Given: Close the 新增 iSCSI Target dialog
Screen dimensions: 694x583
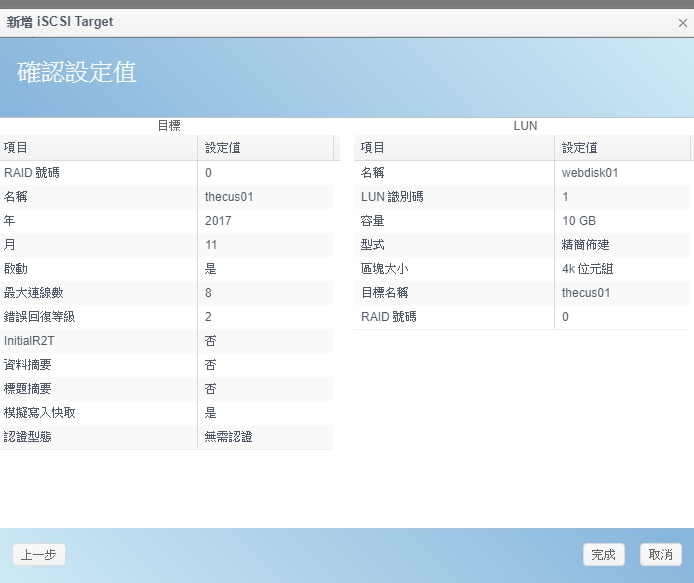Looking at the screenshot, I should 682,22.
